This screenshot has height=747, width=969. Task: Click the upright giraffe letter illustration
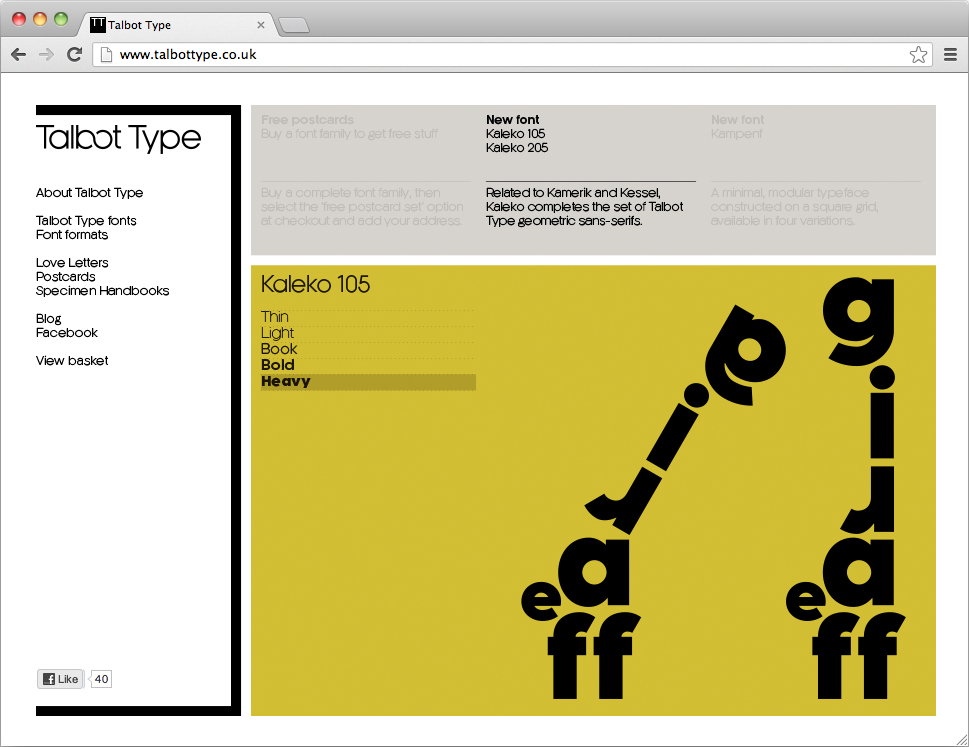847,488
